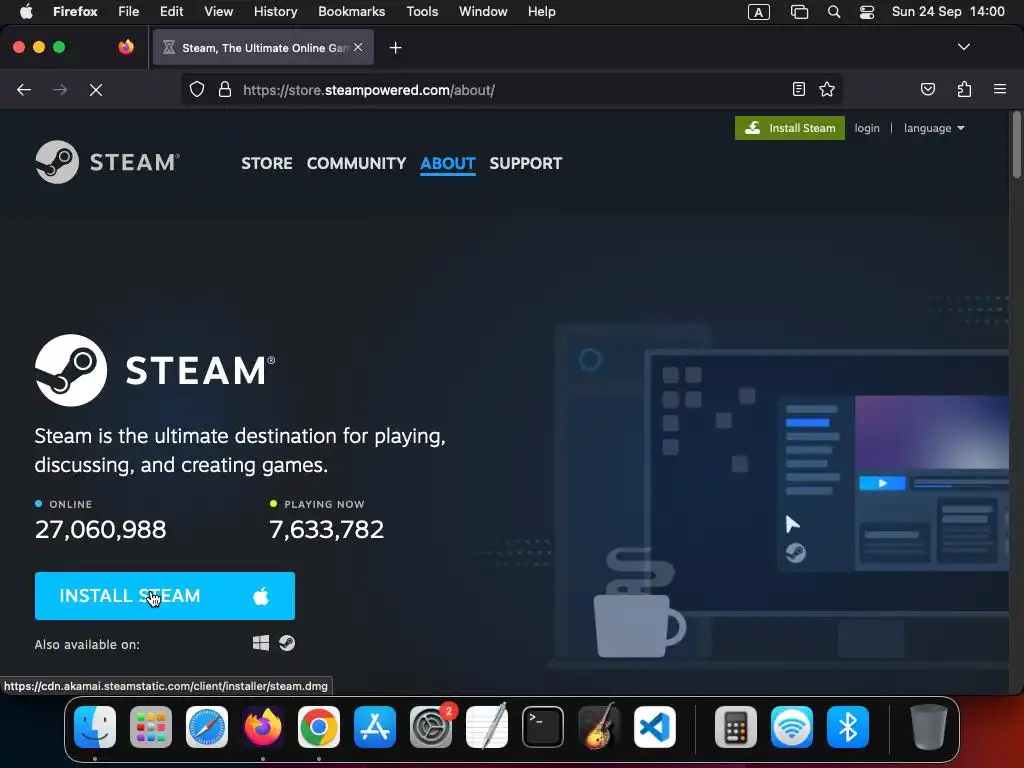The image size is (1024, 768).
Task: Open Spotlight search in menu bar
Action: pos(834,12)
